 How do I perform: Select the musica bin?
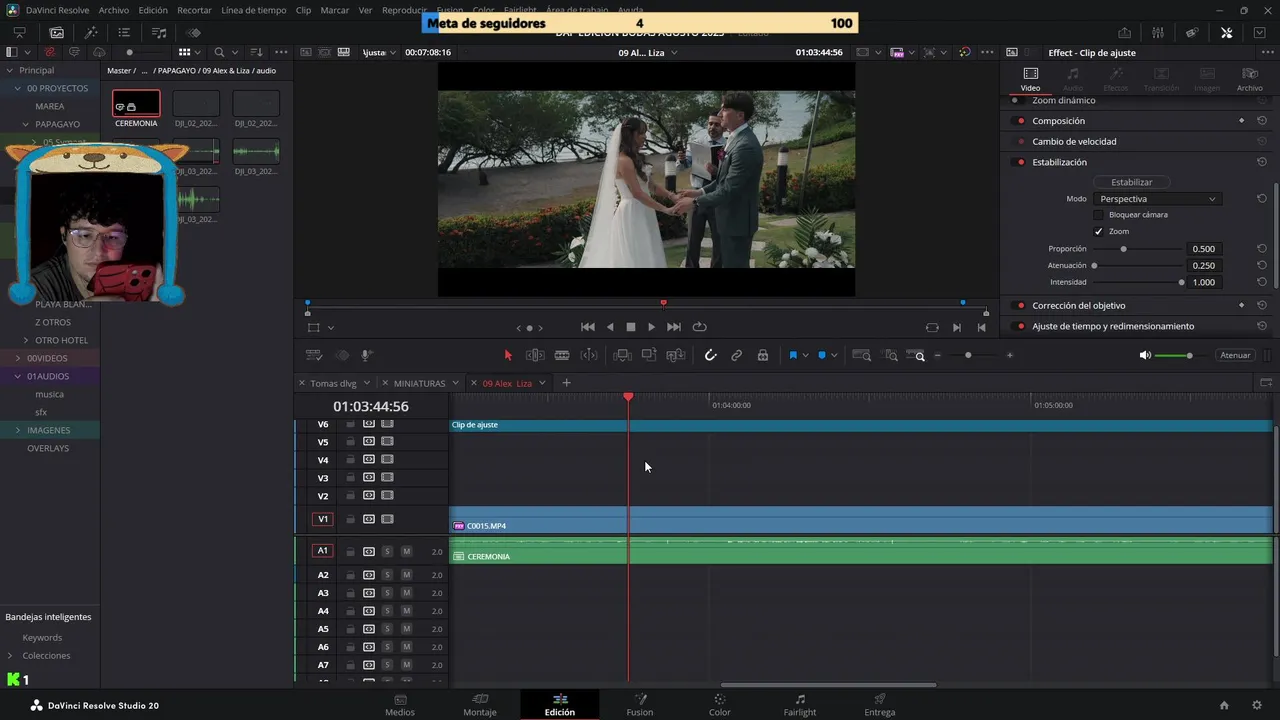click(x=49, y=394)
